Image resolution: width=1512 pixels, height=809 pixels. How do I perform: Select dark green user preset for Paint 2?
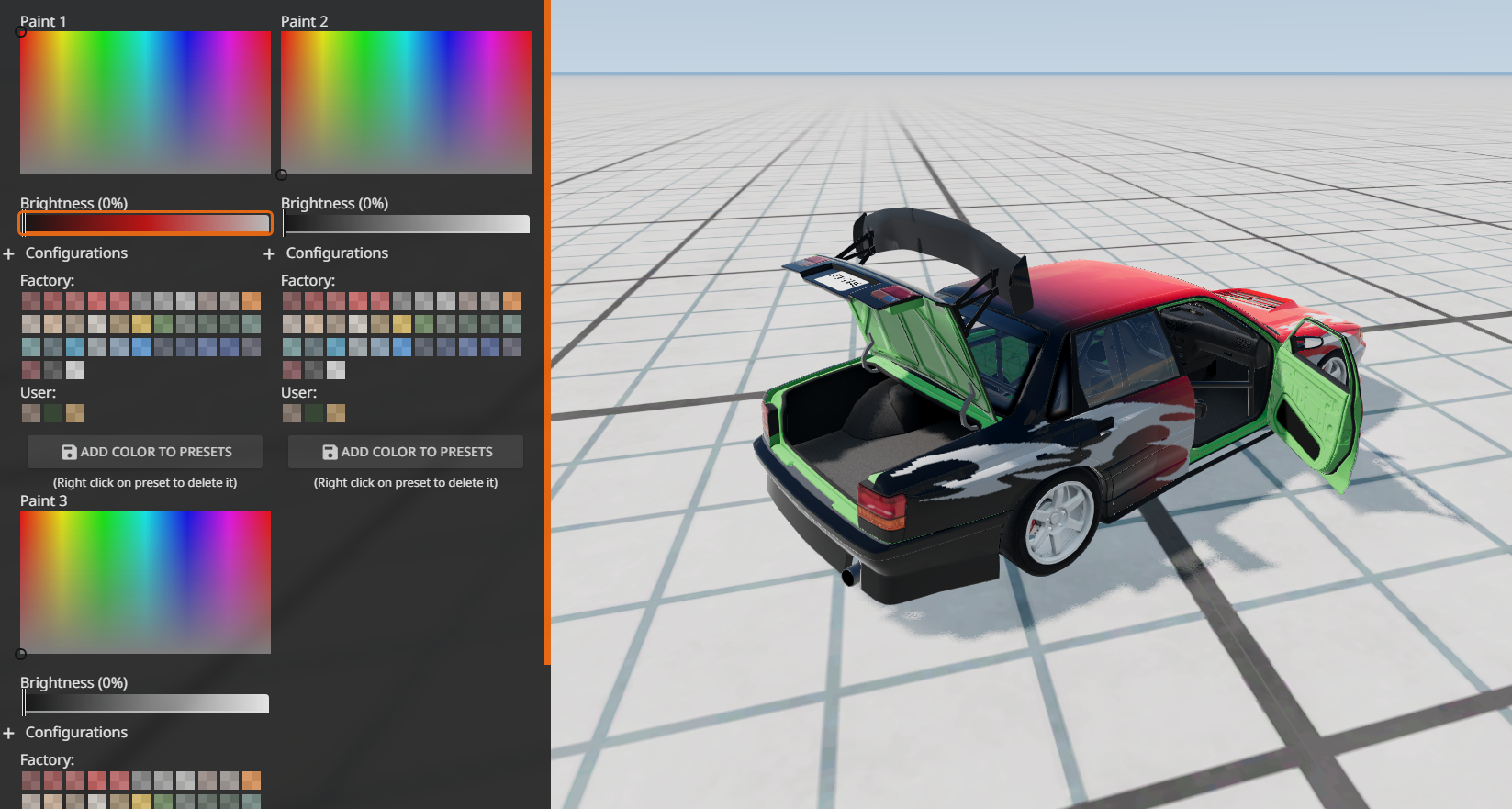pos(314,413)
